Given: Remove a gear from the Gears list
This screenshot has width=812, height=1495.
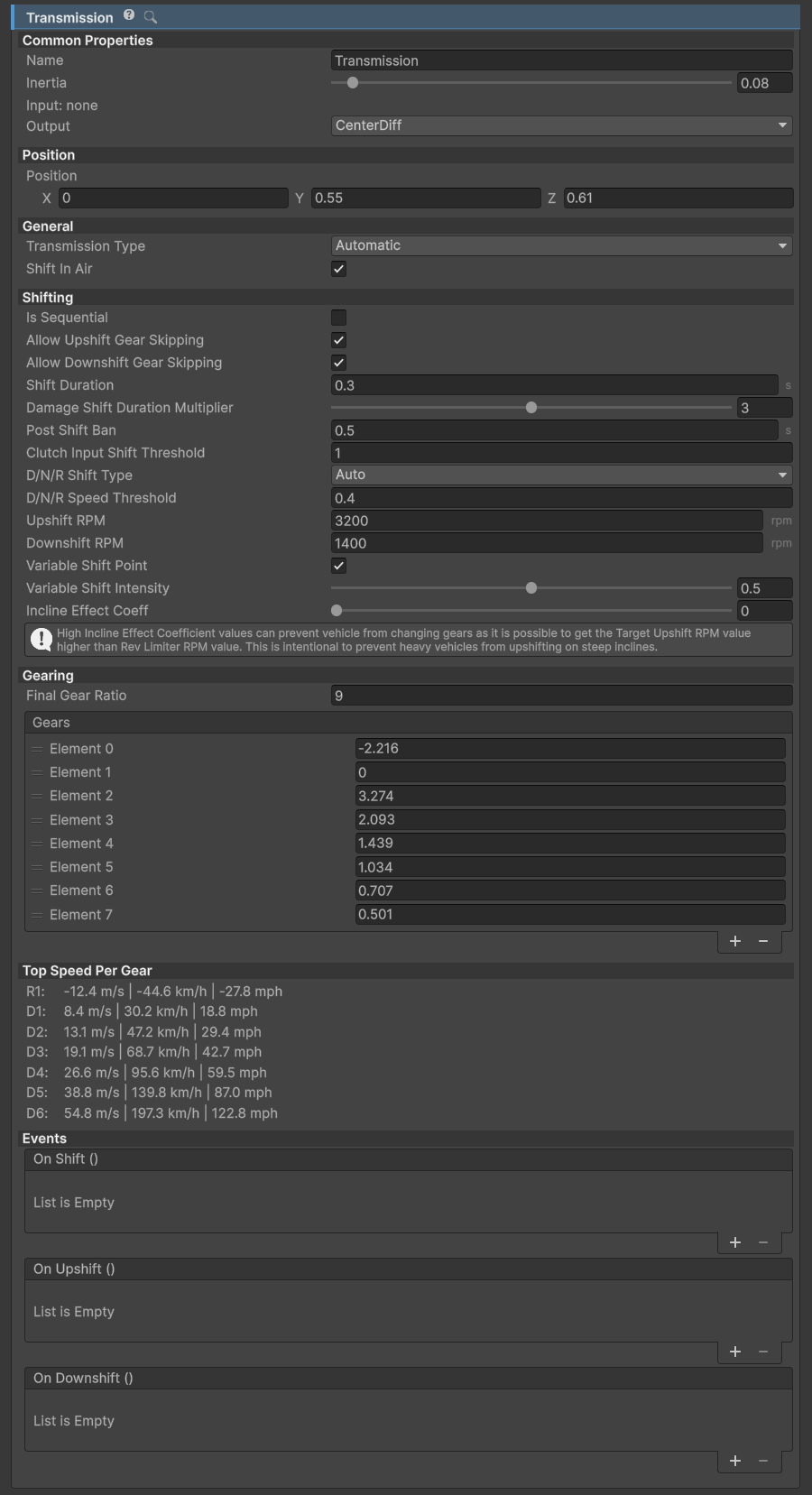Looking at the screenshot, I should [763, 941].
